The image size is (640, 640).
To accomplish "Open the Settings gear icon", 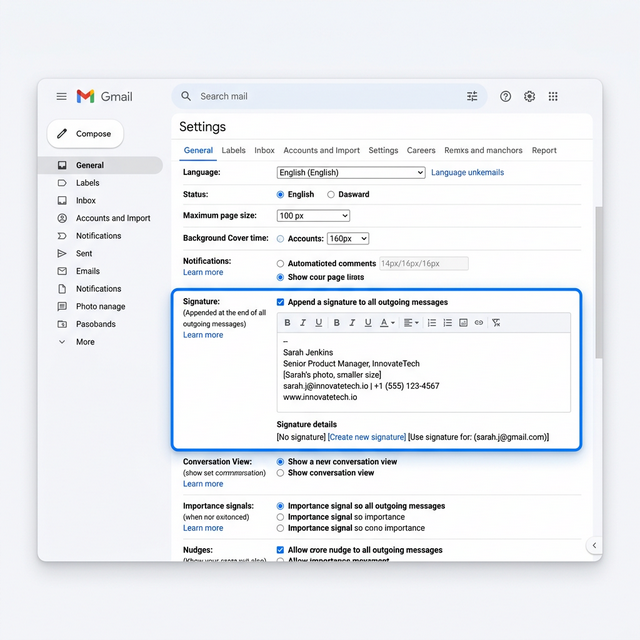I will click(529, 96).
